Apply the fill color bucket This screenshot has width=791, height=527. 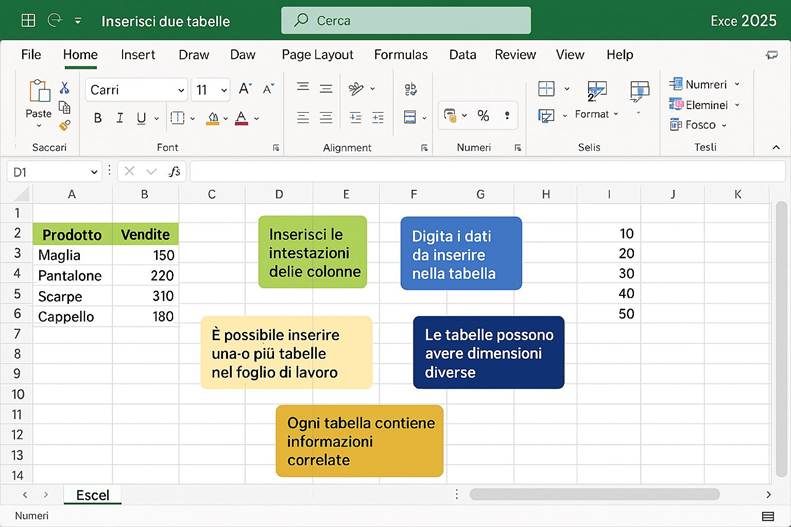[x=213, y=119]
